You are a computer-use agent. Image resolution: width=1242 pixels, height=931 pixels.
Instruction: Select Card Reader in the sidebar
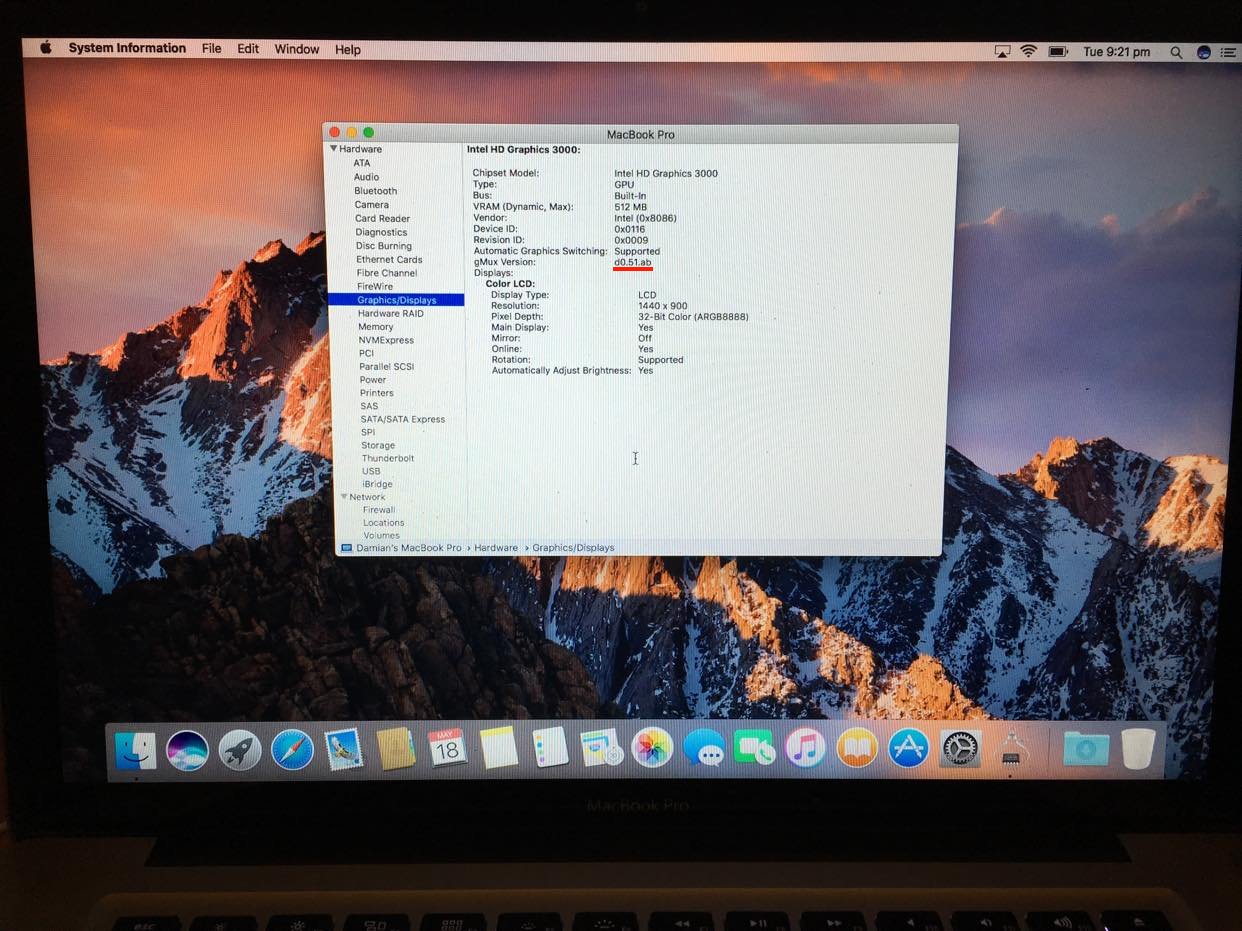click(x=382, y=218)
